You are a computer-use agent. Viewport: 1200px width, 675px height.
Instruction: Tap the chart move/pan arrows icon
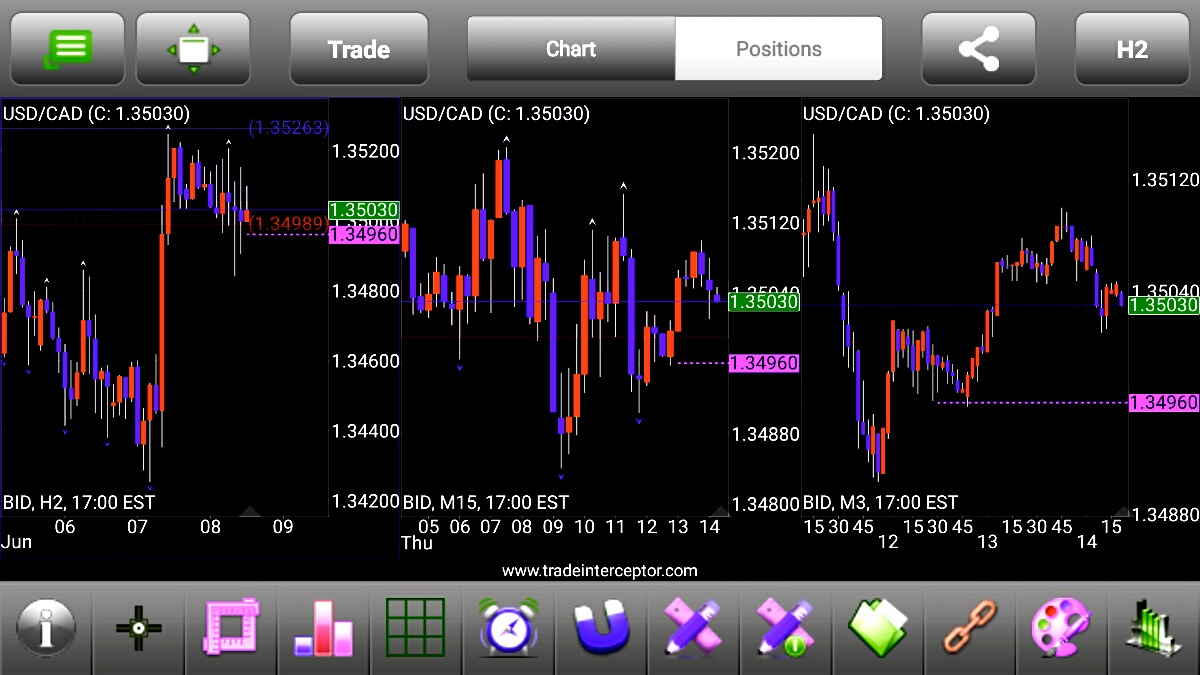[x=193, y=48]
